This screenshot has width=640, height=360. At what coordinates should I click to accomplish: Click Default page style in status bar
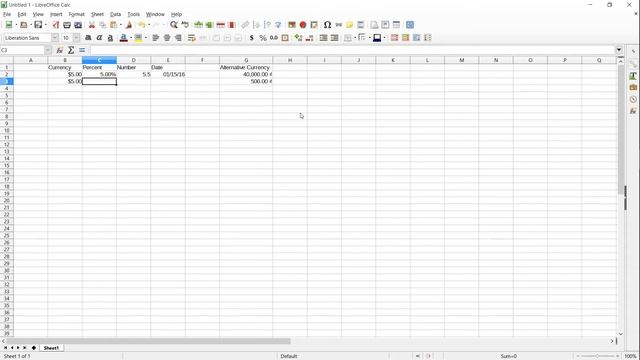tap(289, 356)
